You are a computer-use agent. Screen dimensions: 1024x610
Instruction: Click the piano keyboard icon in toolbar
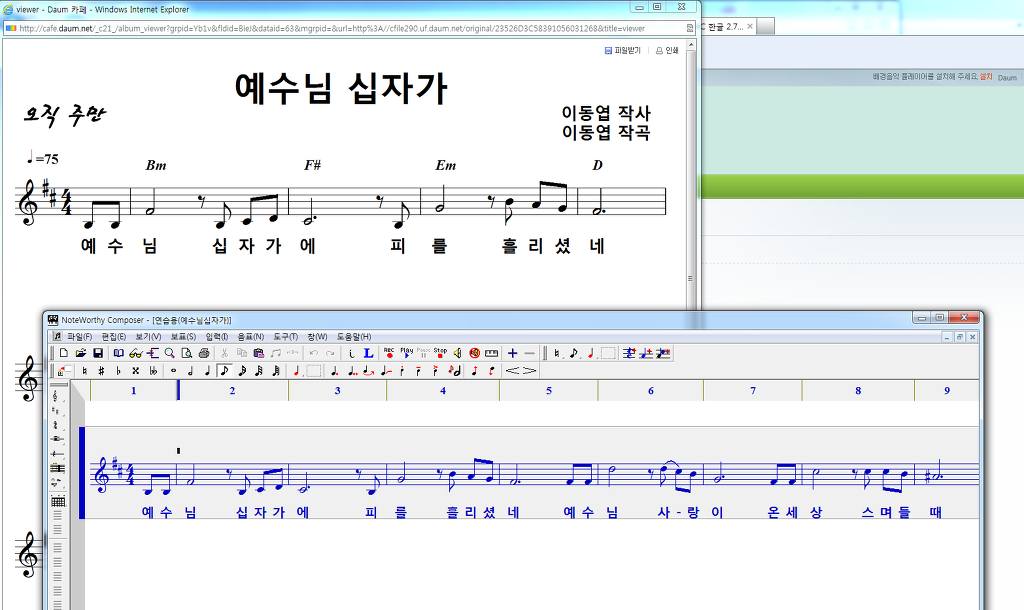coord(492,353)
